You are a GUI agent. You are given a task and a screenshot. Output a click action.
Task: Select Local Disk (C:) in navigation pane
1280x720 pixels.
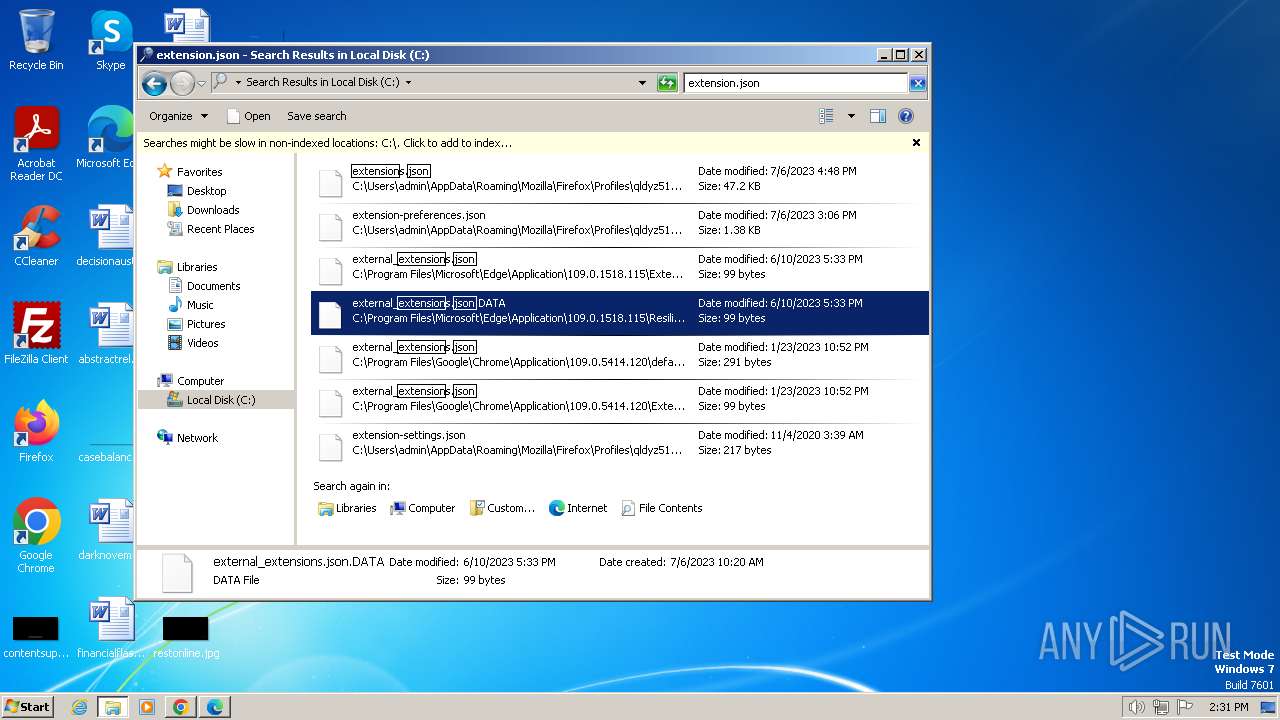click(220, 400)
